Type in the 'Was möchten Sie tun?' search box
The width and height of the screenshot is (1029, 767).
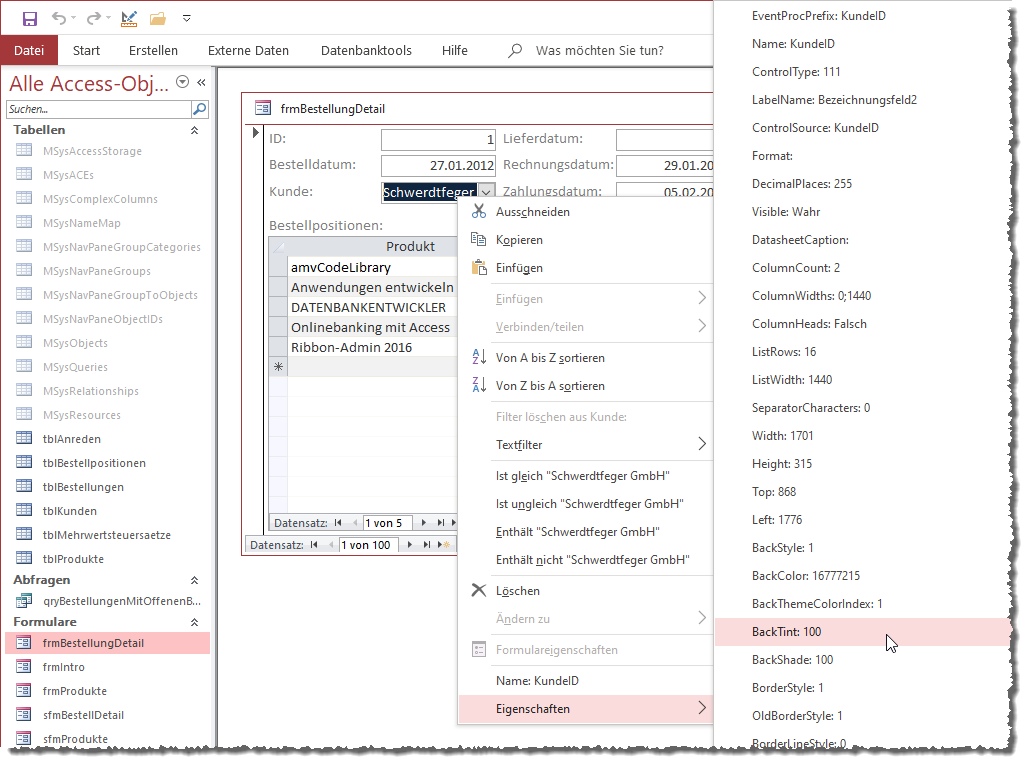pos(599,51)
